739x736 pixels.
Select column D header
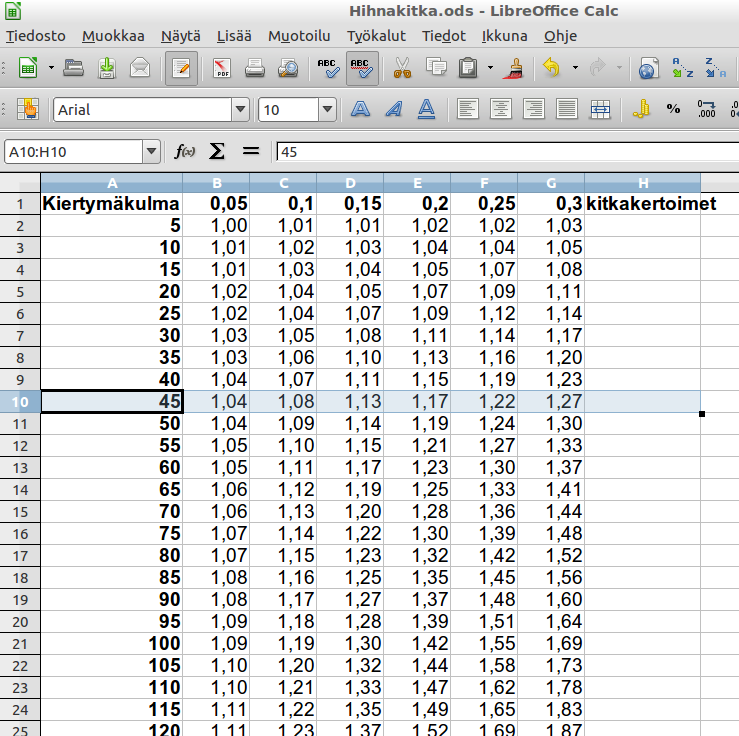350,183
